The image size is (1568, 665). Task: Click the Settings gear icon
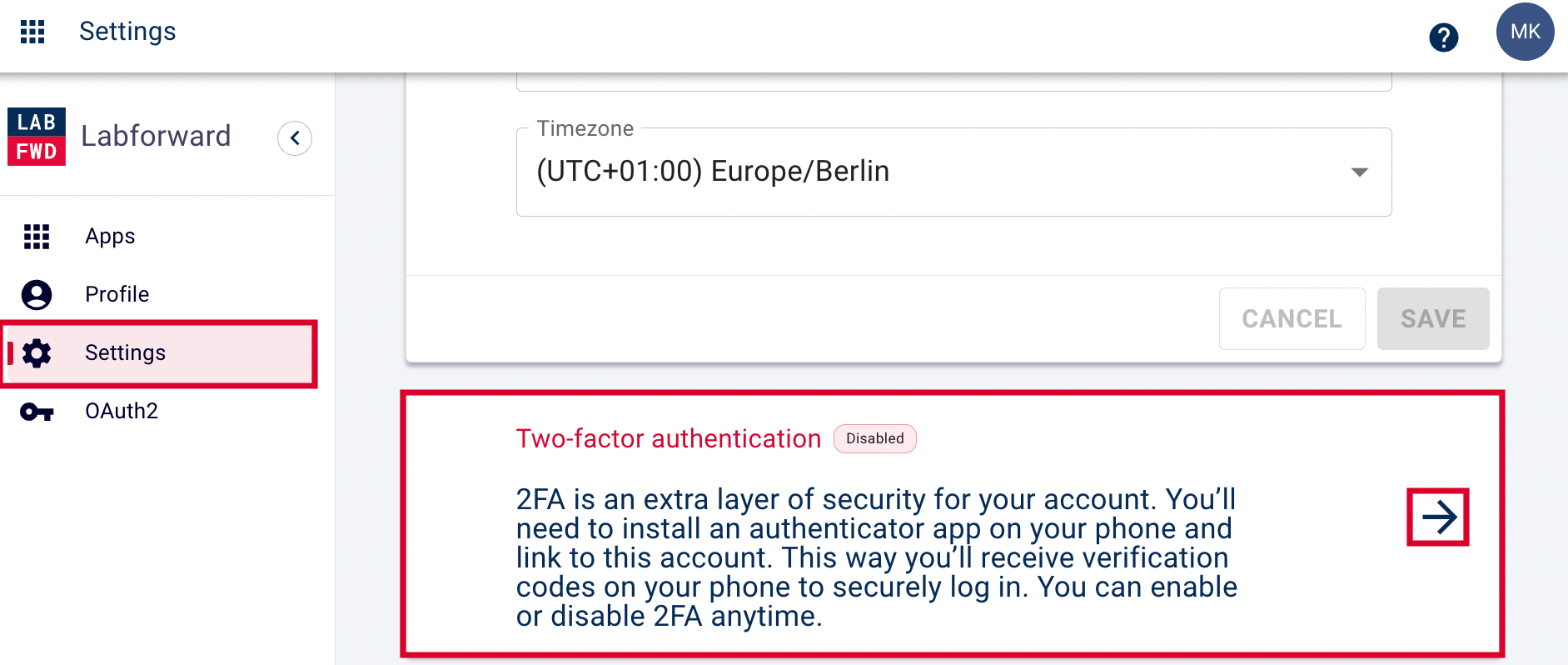pos(37,353)
